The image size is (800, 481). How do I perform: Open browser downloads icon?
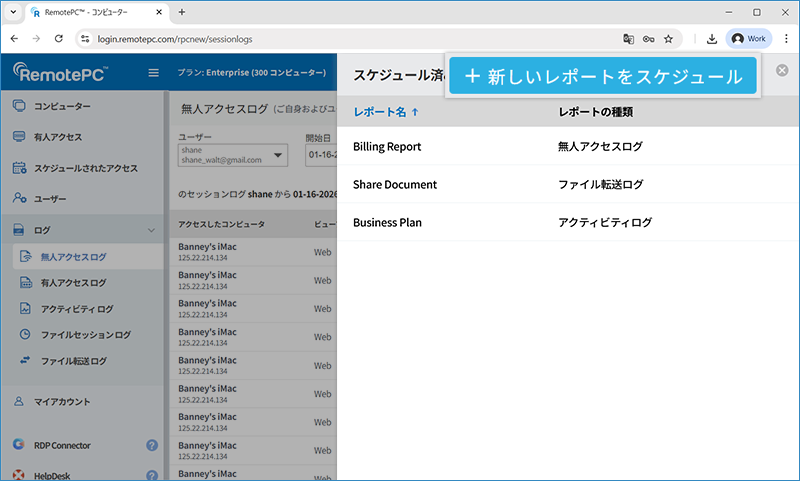click(712, 39)
